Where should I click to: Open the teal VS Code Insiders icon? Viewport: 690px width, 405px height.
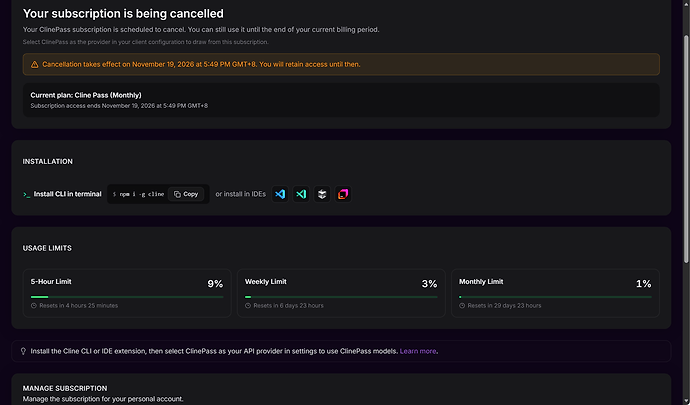click(x=301, y=194)
